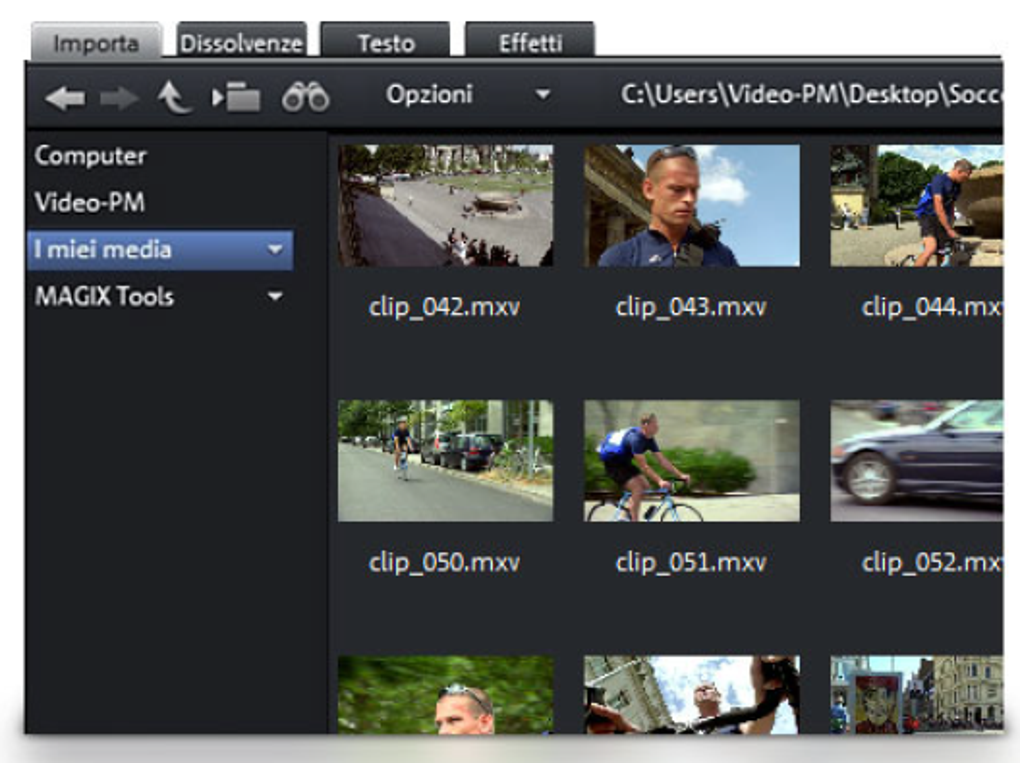
Task: Click the back navigation arrow
Action: tap(67, 93)
